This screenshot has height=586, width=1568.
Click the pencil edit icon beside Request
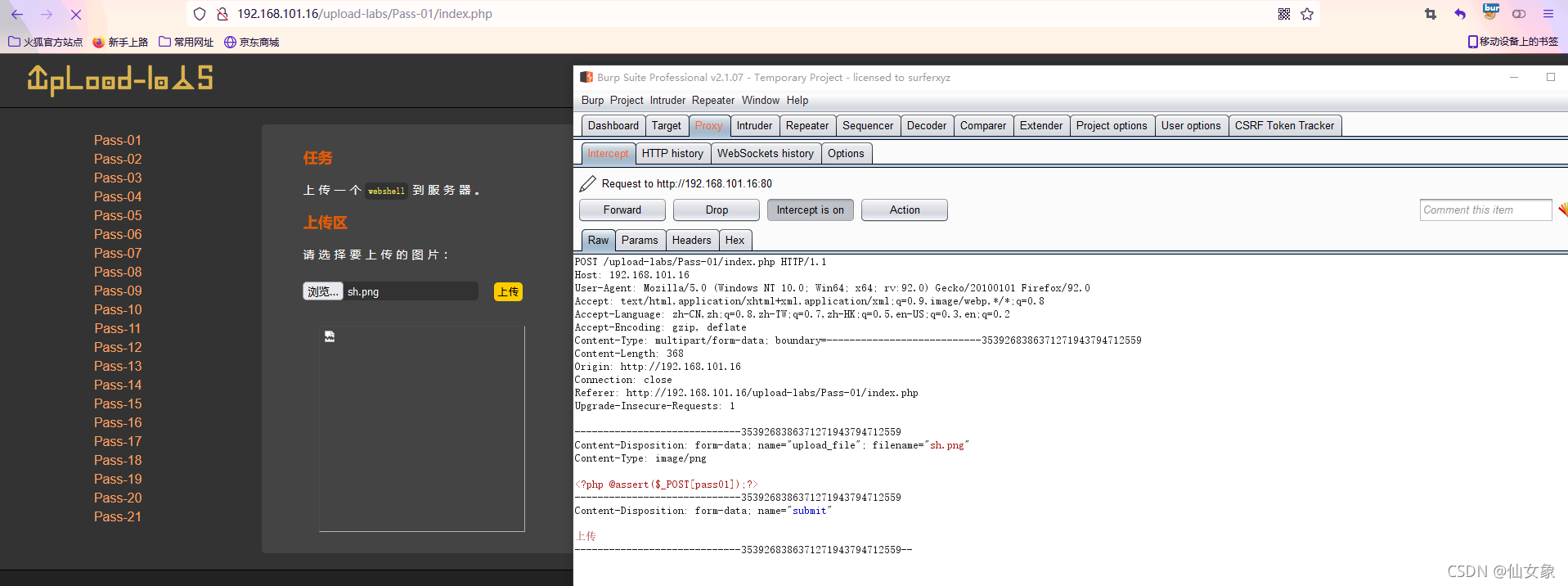coord(587,183)
